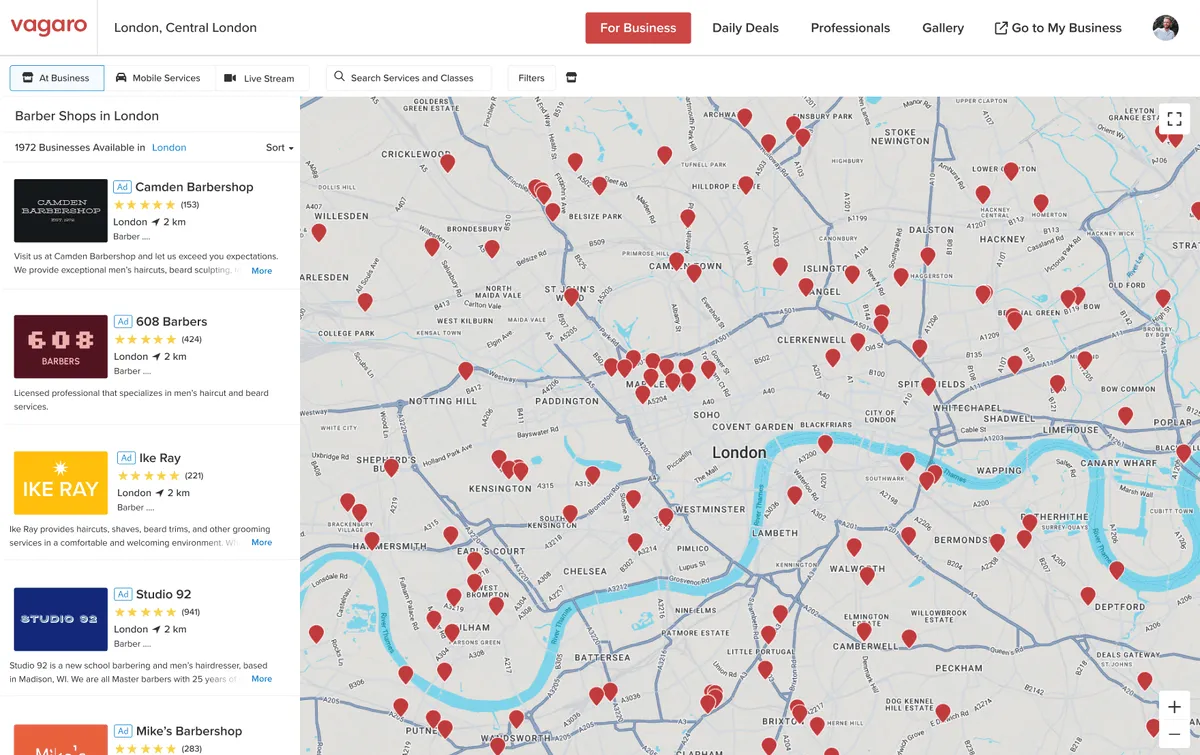The image size is (1200, 755).
Task: Open Camden Barbershop listing title
Action: 194,187
